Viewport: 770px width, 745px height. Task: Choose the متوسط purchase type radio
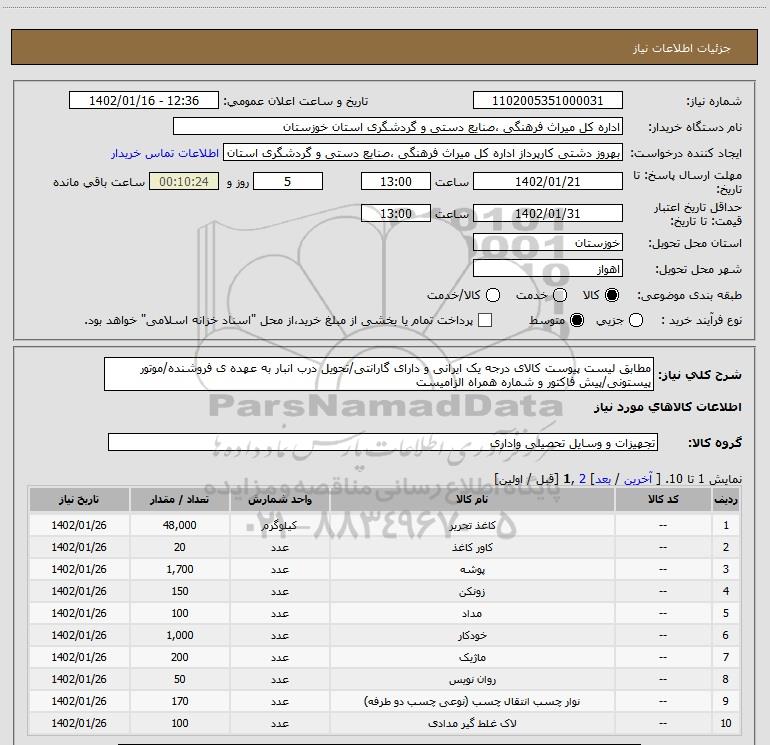tap(577, 320)
